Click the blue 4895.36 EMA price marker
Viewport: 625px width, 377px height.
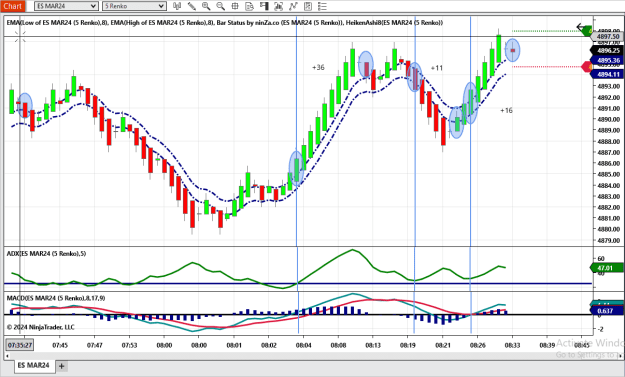pyautogui.click(x=607, y=61)
